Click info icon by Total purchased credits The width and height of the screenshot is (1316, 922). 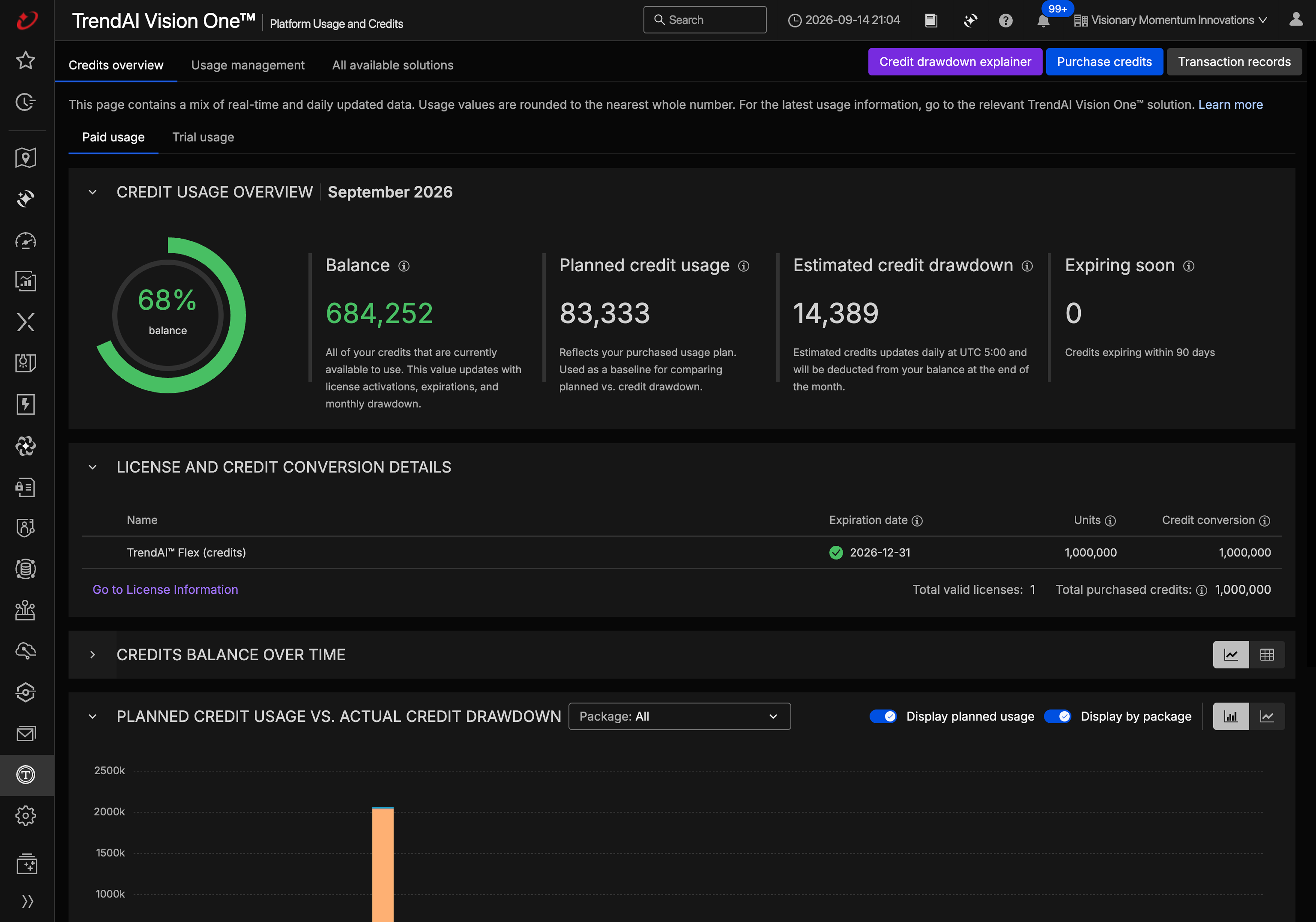tap(1202, 590)
